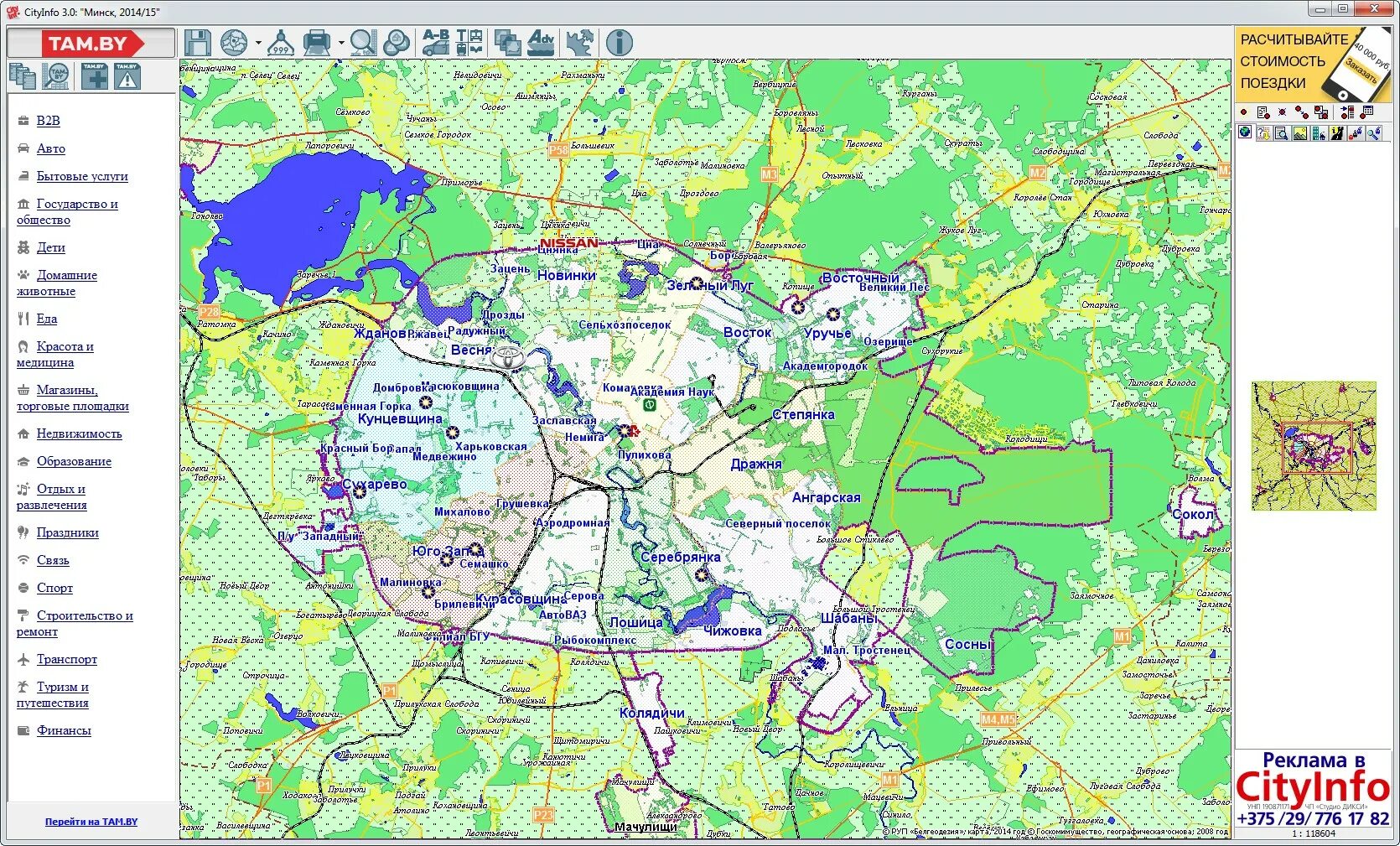Click the nearby objects search icon
This screenshot has width=1400, height=846.
tap(397, 43)
